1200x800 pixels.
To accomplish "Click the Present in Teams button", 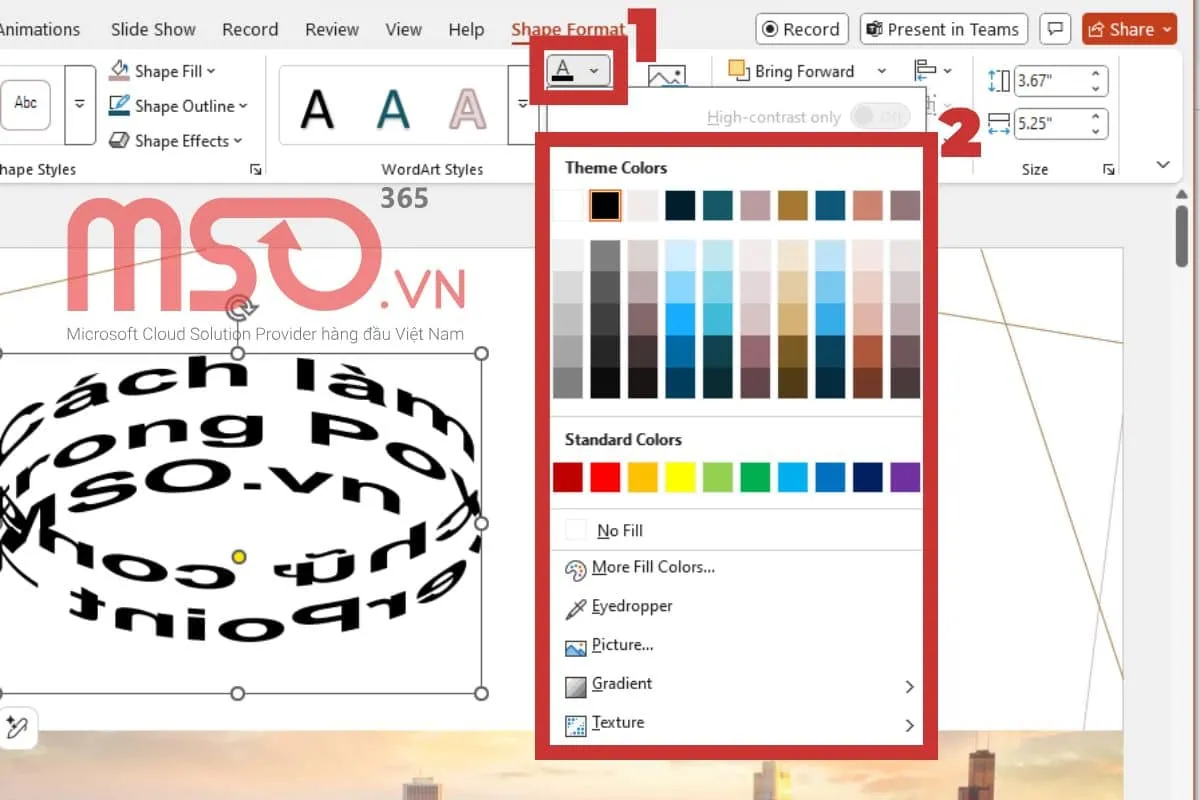I will tap(942, 29).
